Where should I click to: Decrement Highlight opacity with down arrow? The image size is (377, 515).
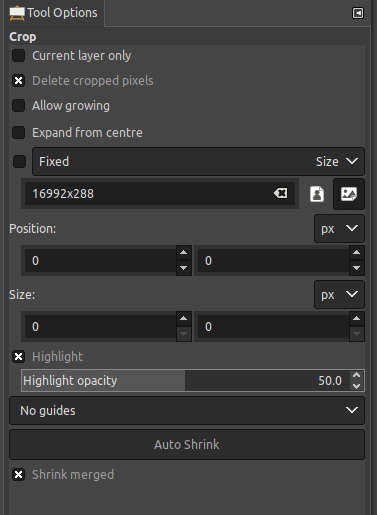tap(356, 386)
